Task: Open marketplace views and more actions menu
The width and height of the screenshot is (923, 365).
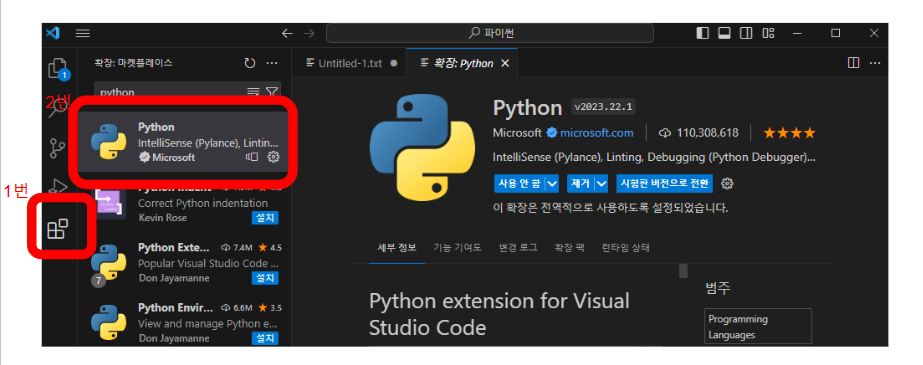Action: (271, 63)
